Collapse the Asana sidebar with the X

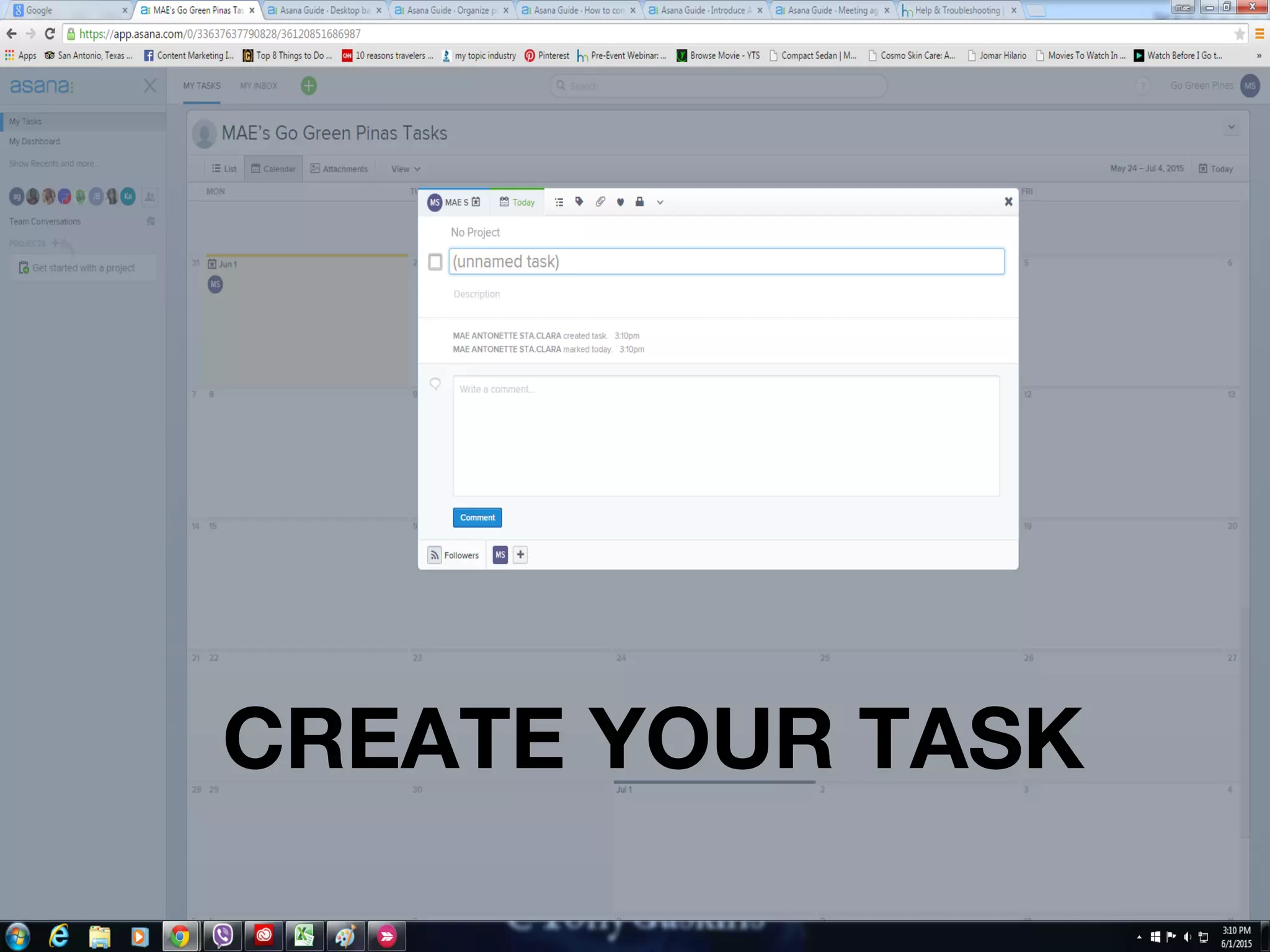point(150,86)
